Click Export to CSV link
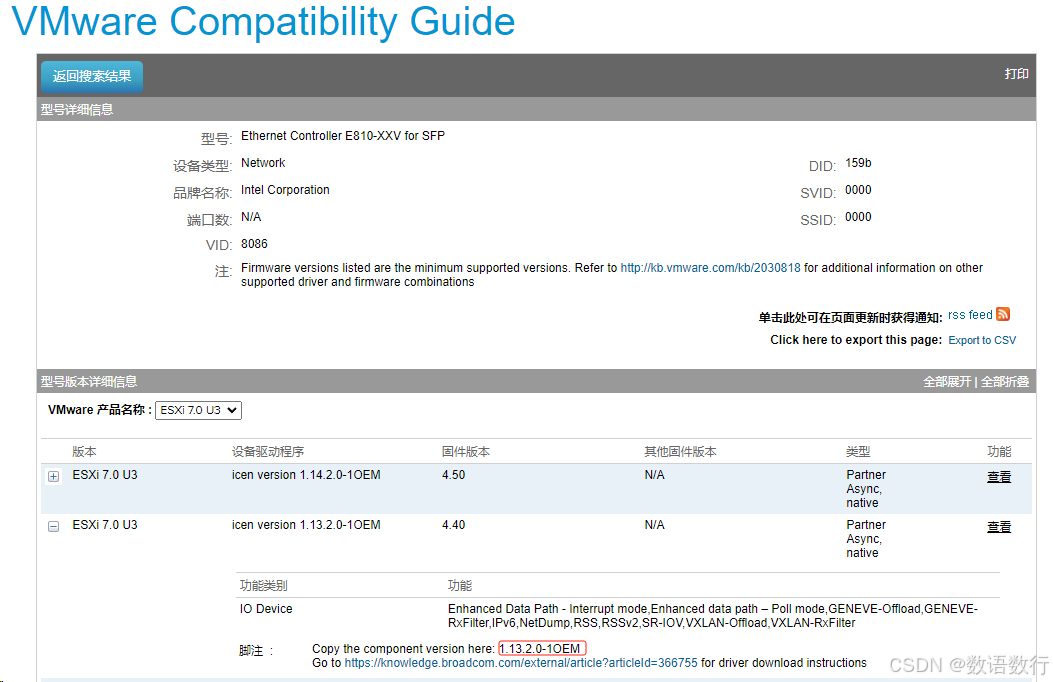The height and width of the screenshot is (682, 1053). [982, 340]
